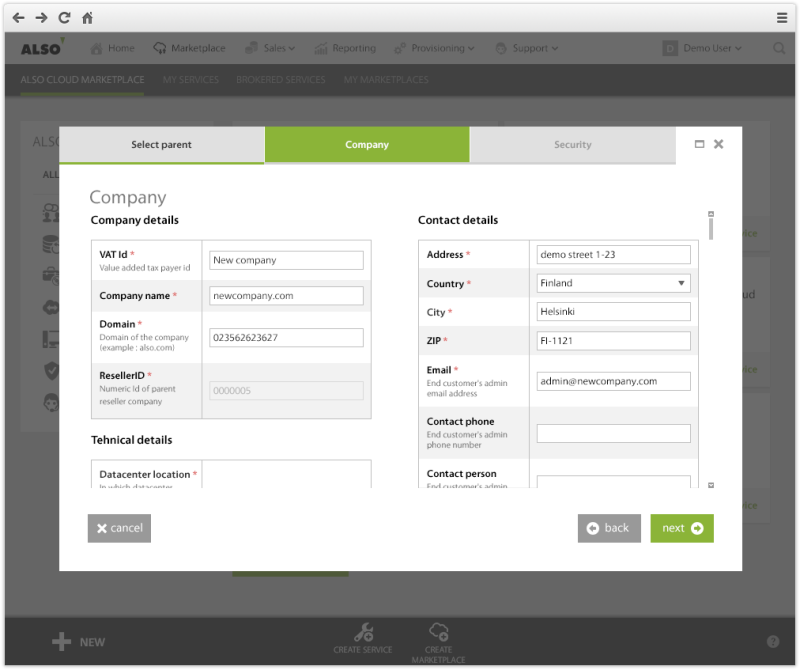Close the company dialog with X
800x670 pixels.
pyautogui.click(x=719, y=144)
